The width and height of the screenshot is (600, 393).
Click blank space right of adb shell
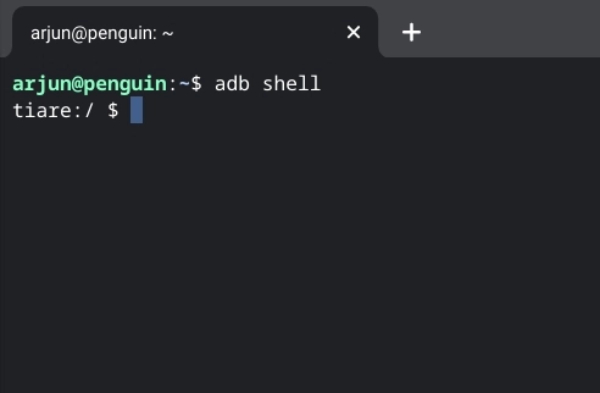(459, 83)
